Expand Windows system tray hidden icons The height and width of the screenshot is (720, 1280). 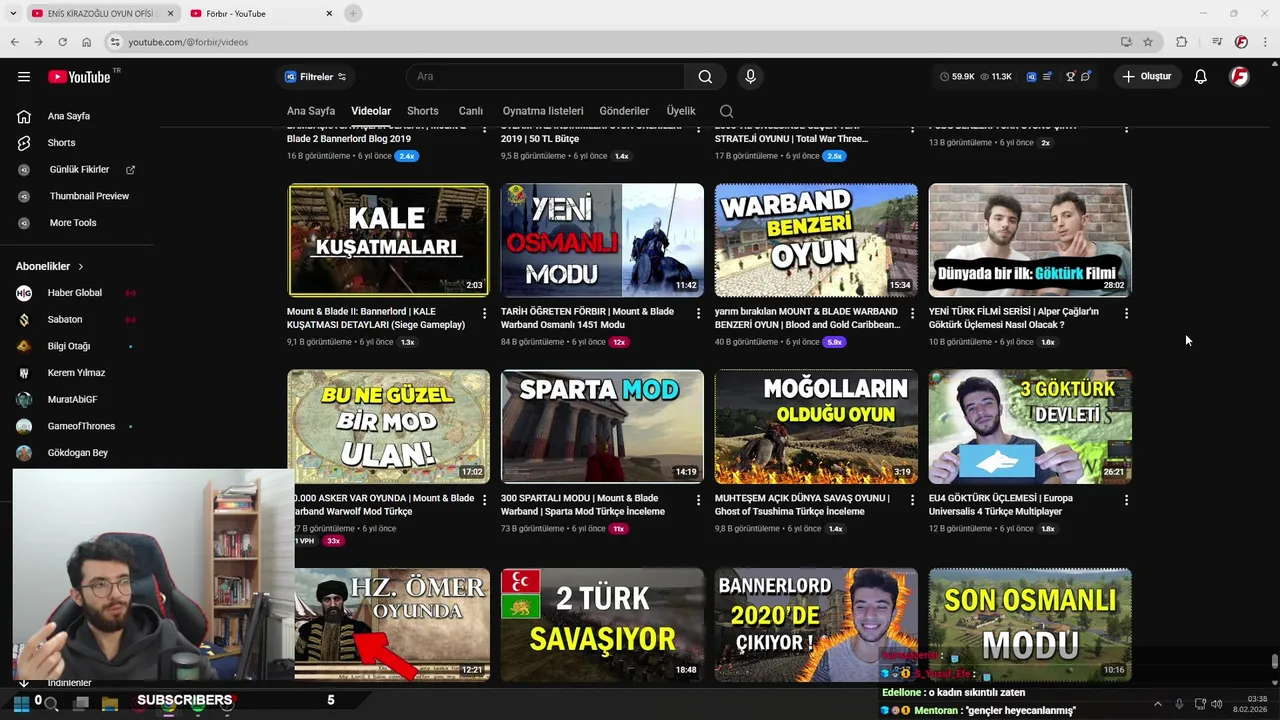tap(1158, 704)
